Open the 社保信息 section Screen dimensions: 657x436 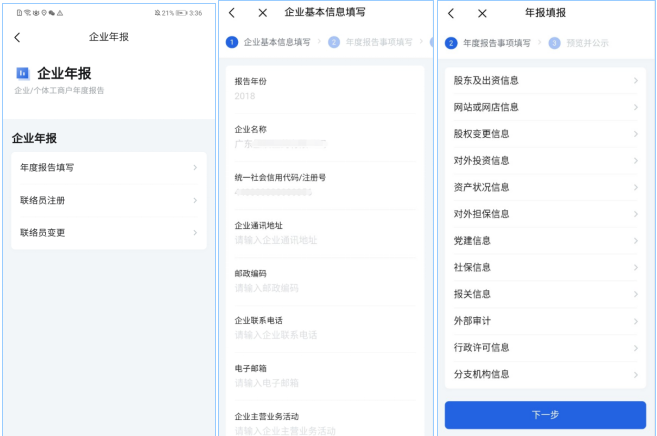(x=545, y=267)
